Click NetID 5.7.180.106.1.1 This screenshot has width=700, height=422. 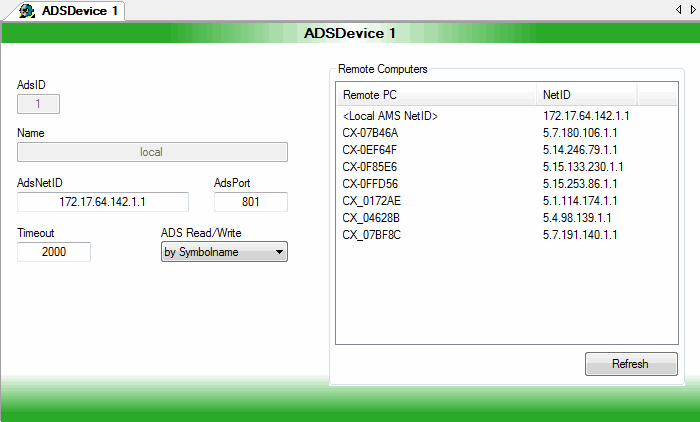point(580,133)
